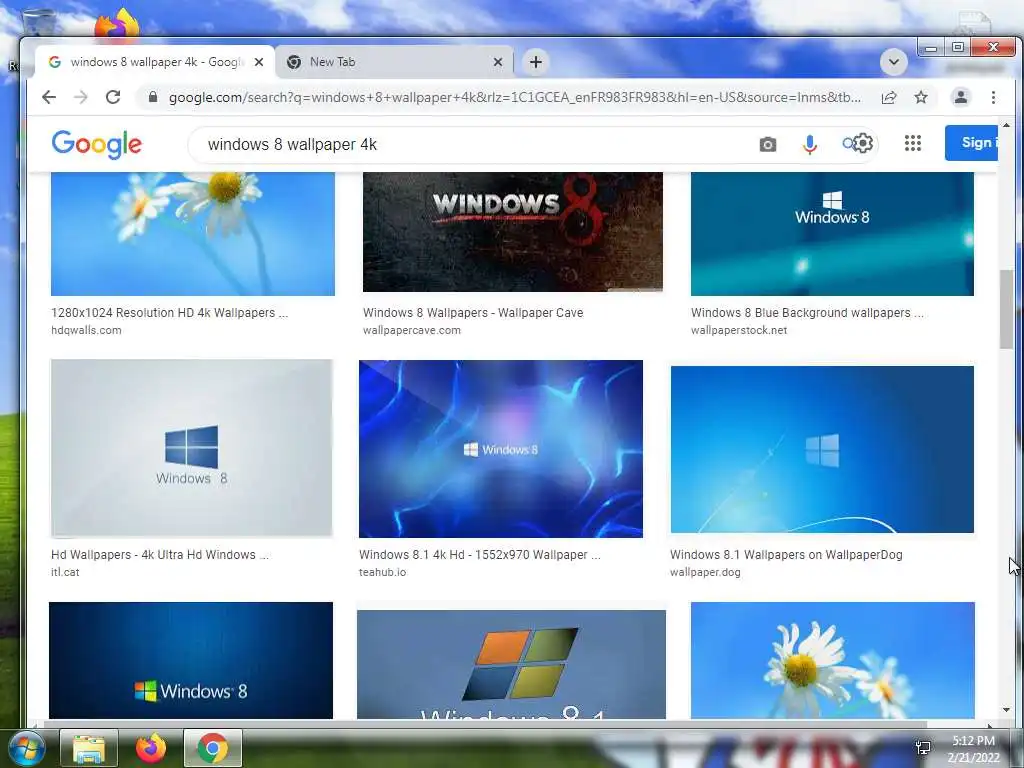Open the WallpaperDog blue Windows logo image
The width and height of the screenshot is (1024, 768).
(x=822, y=449)
